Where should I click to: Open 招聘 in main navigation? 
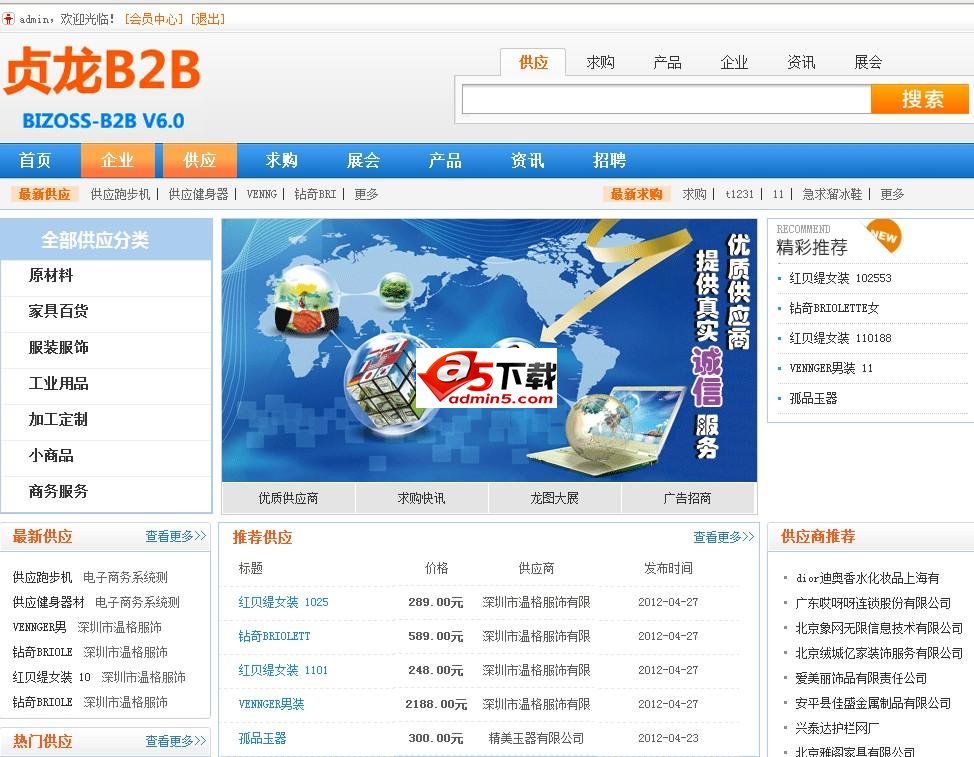tap(609, 160)
